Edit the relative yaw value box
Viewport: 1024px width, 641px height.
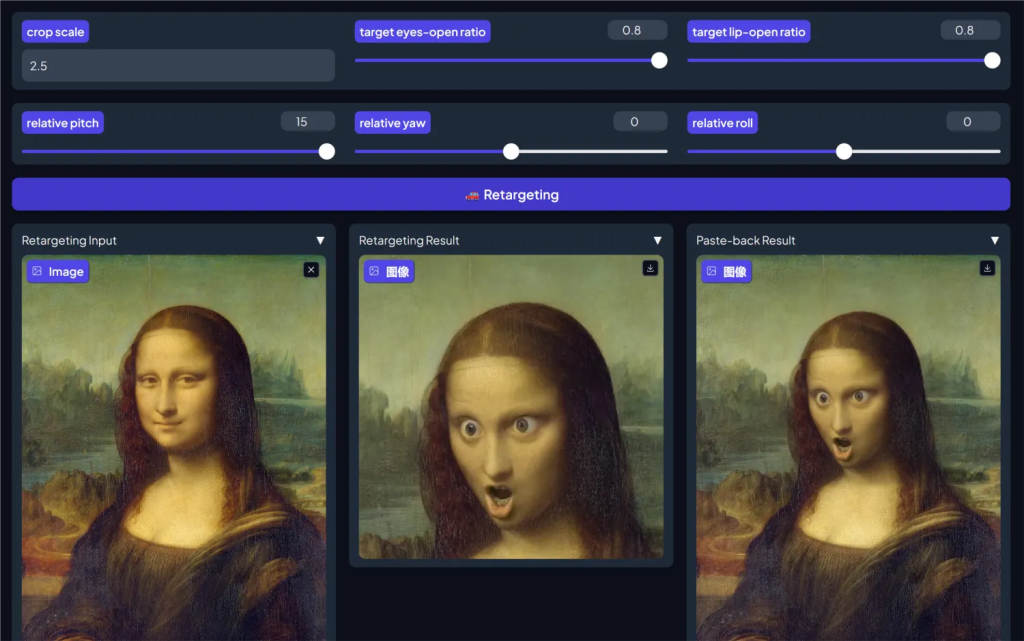(x=640, y=121)
